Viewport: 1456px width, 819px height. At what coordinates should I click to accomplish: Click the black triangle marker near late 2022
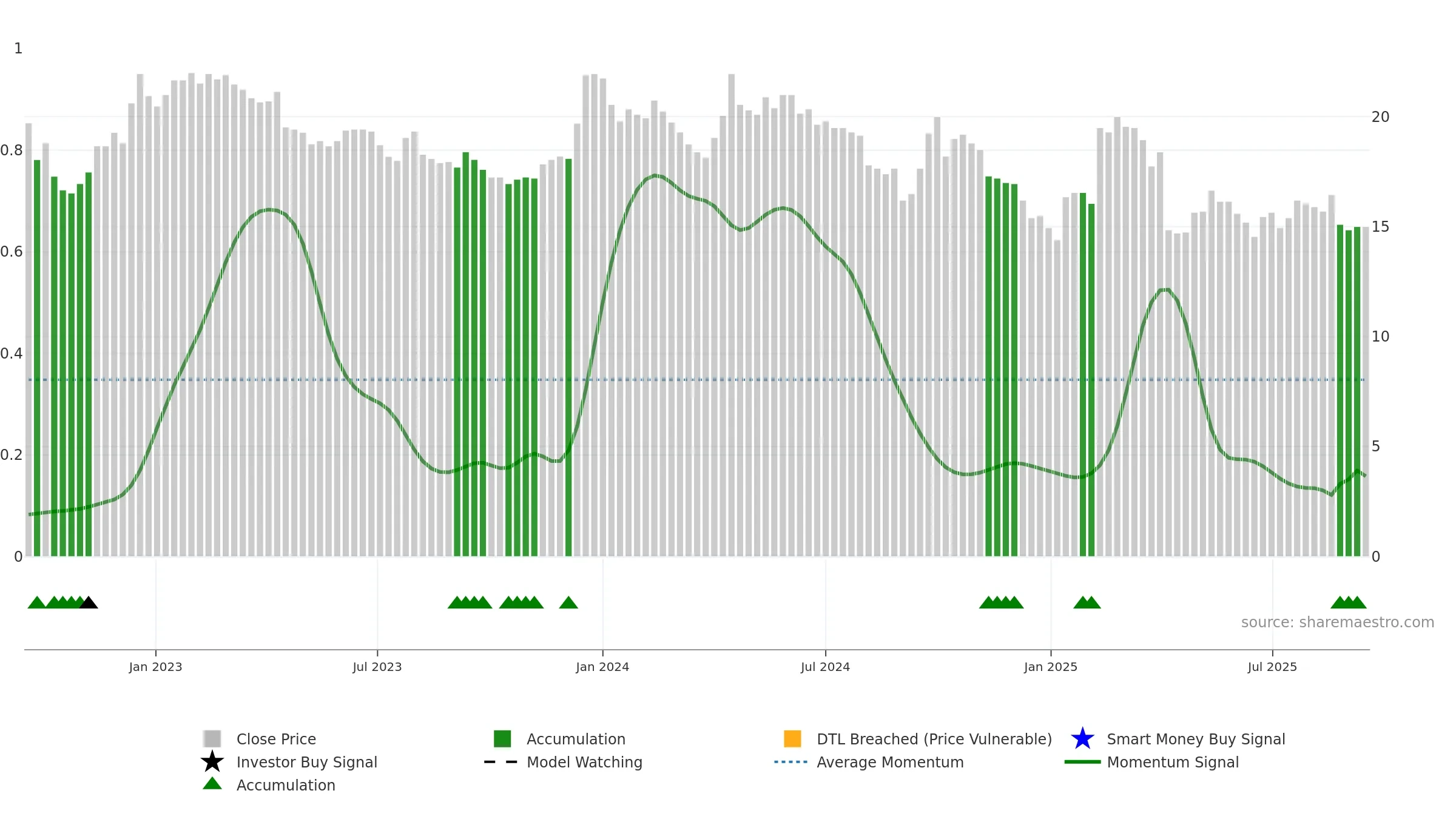(89, 602)
